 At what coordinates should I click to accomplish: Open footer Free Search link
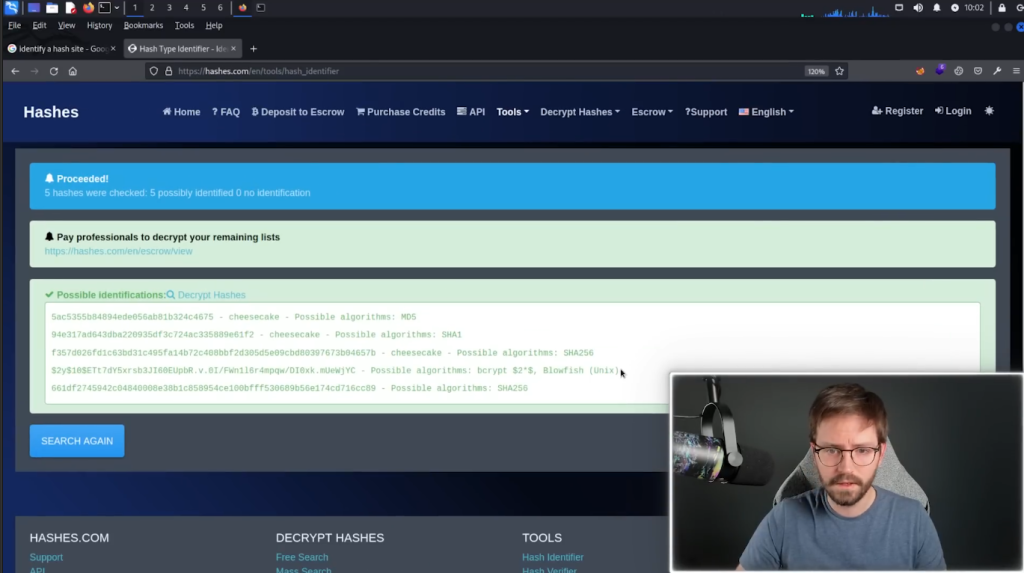point(302,557)
